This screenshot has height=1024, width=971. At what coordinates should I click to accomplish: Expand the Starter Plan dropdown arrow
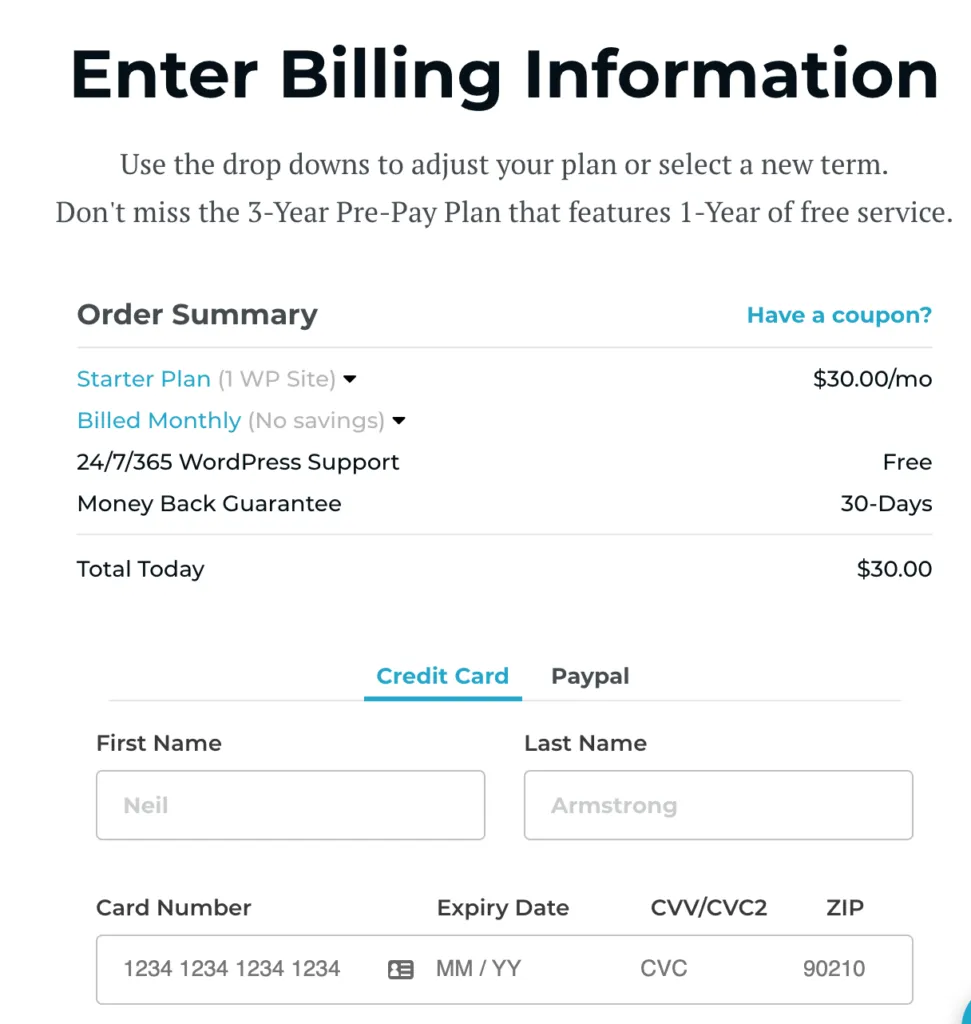coord(350,380)
